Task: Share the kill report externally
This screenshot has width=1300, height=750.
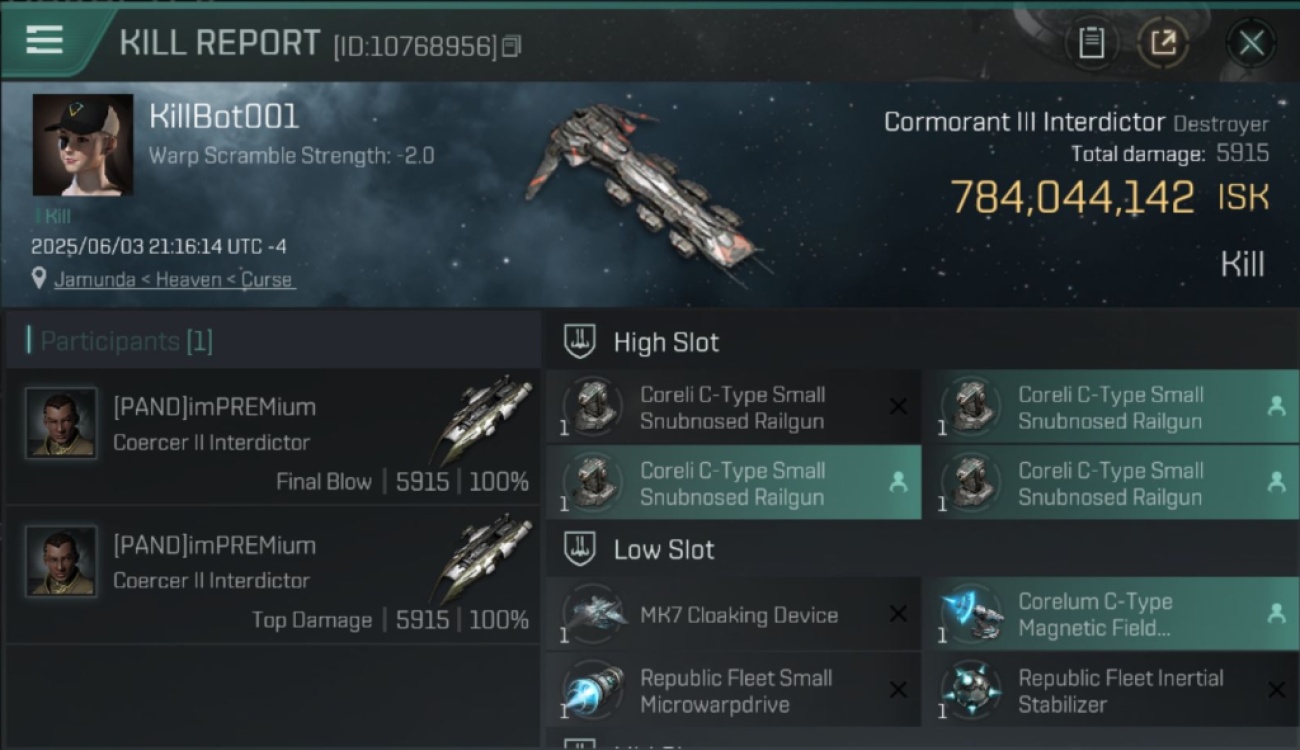Action: coord(1163,43)
